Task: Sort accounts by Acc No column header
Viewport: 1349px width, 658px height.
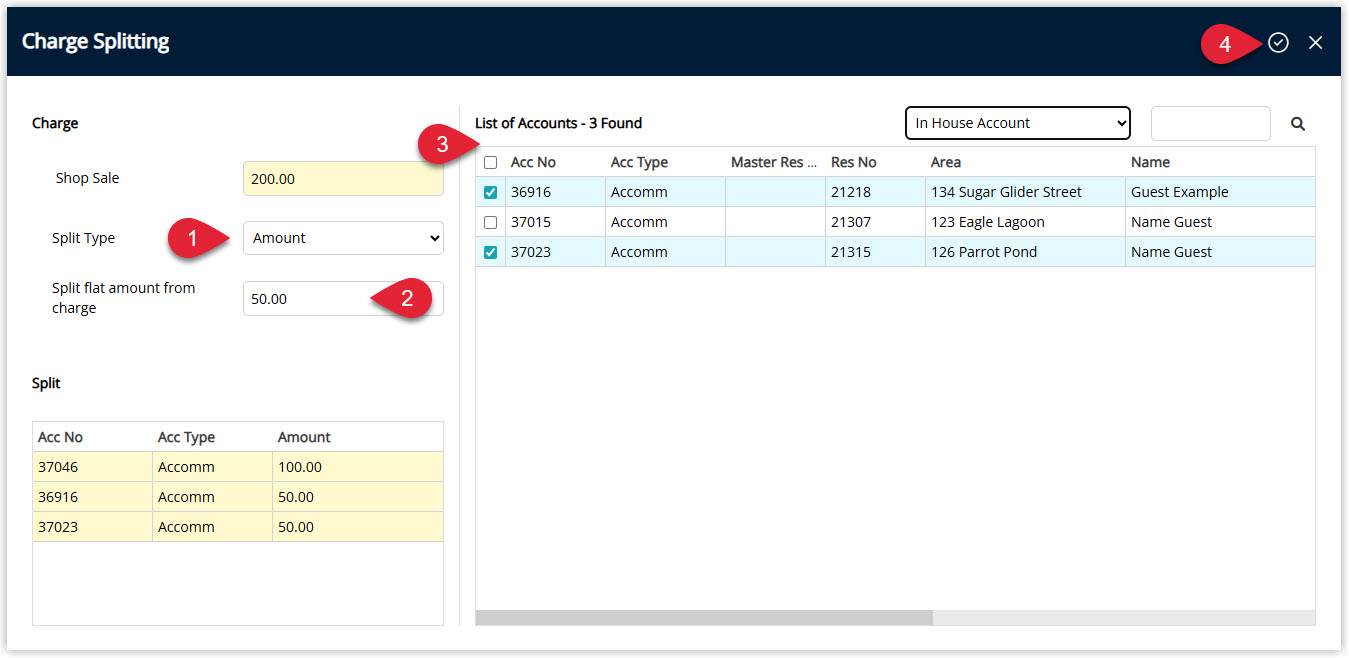Action: tap(533, 162)
